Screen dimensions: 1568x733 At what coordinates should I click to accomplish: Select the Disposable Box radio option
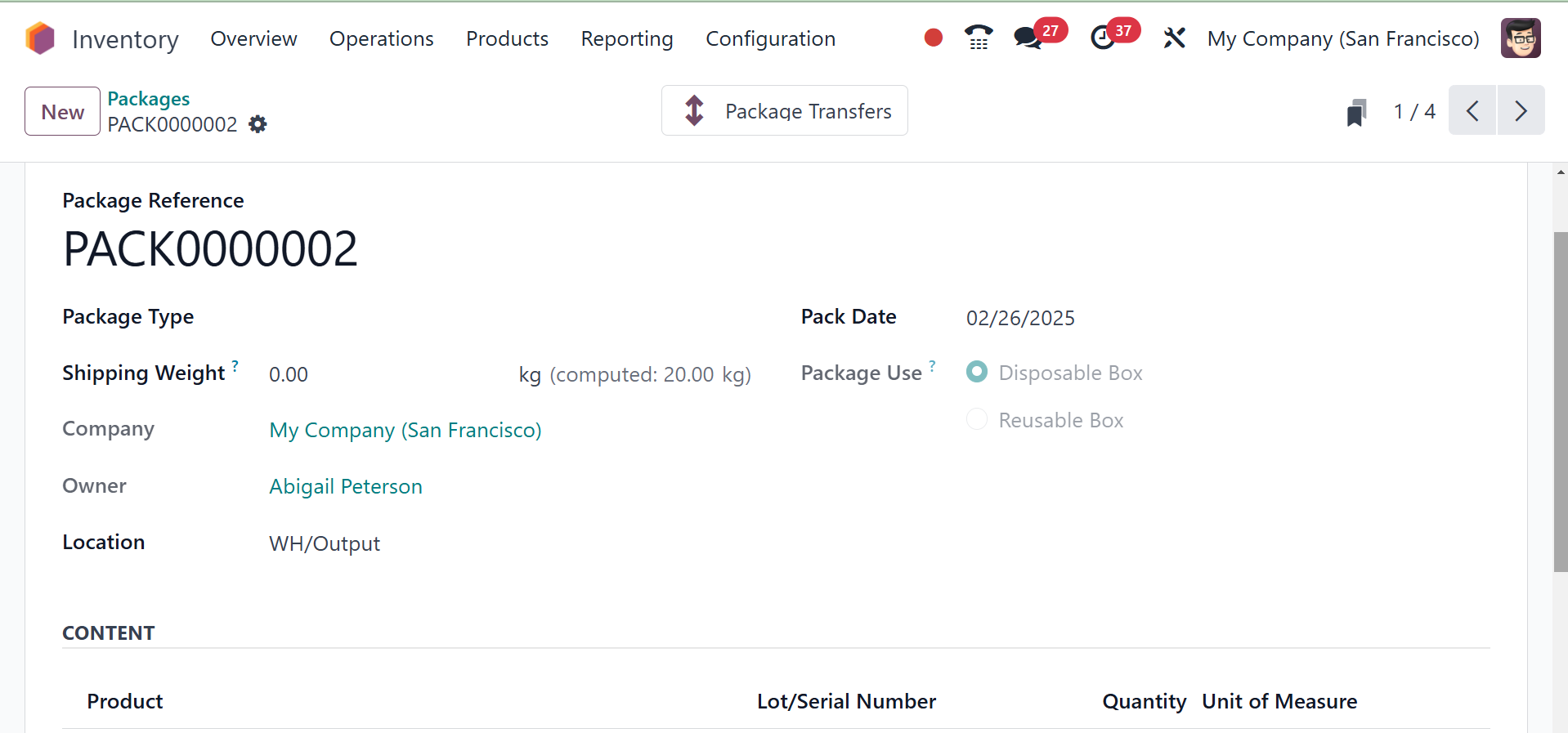coord(977,373)
